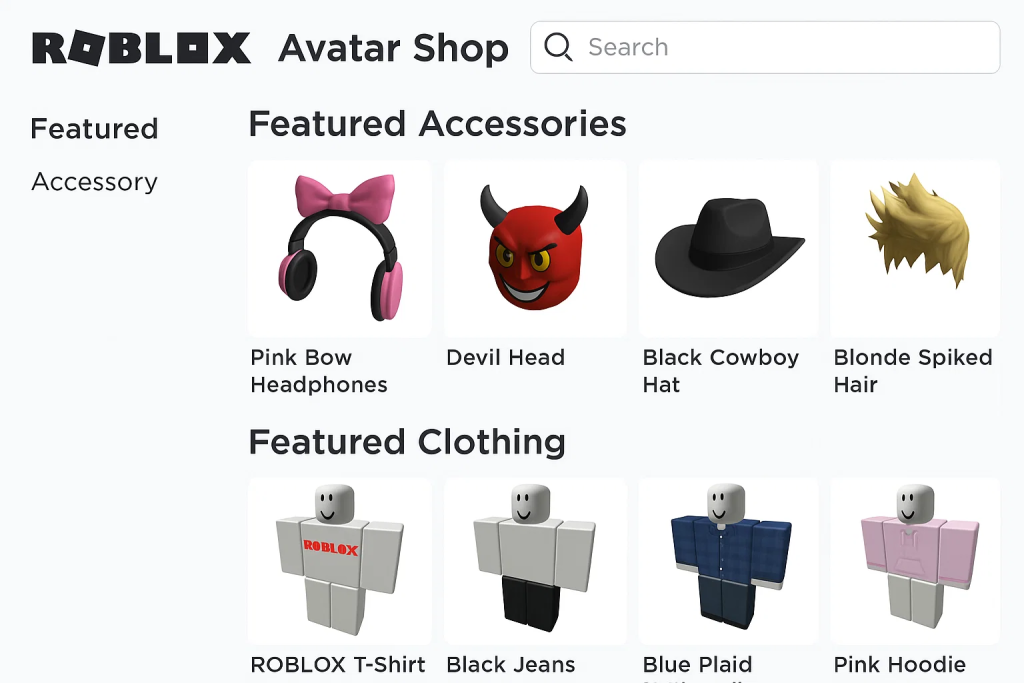Click the ROBLOX logo
The width and height of the screenshot is (1024, 683).
point(141,48)
